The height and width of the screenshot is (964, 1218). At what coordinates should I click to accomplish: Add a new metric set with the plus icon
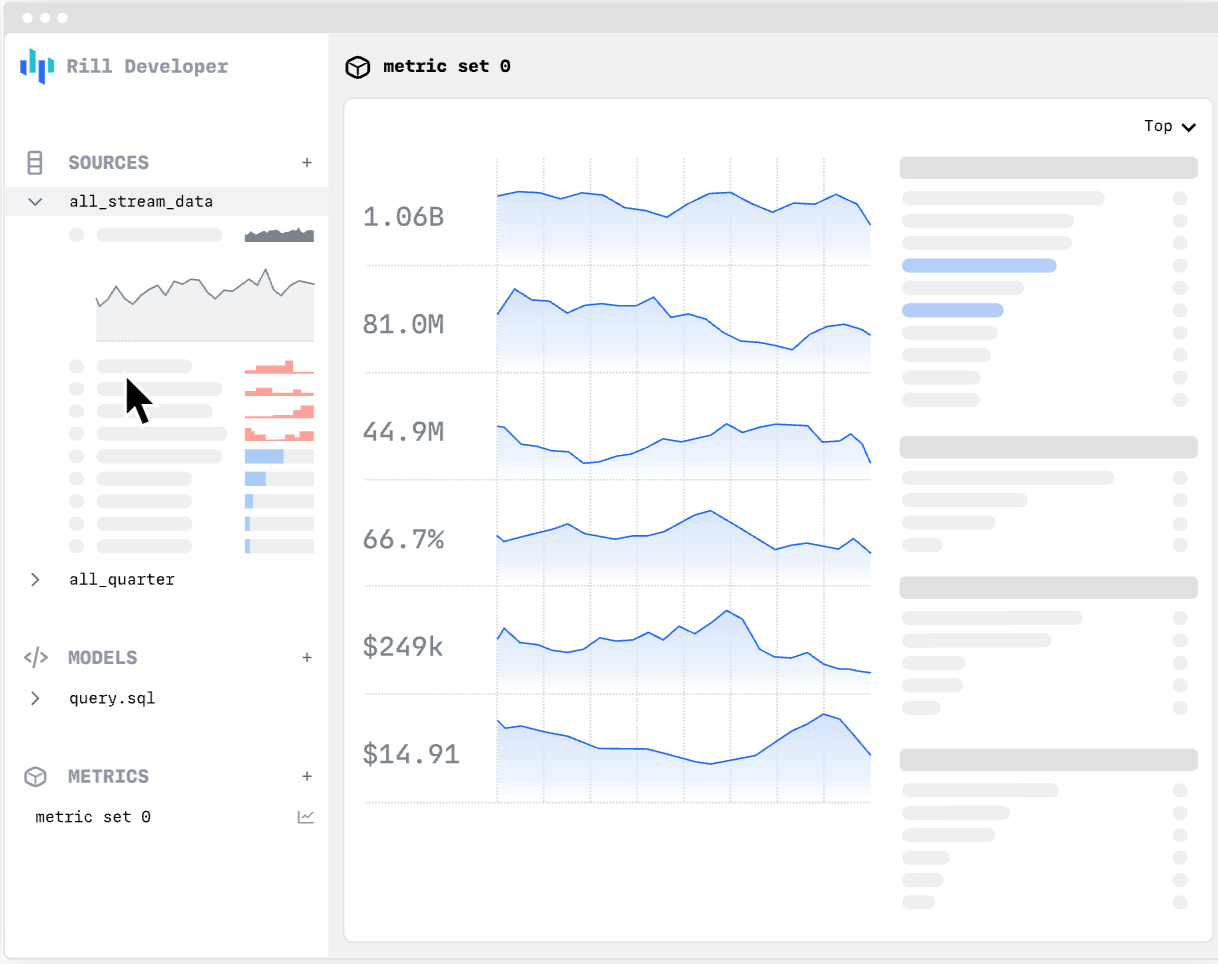[307, 776]
